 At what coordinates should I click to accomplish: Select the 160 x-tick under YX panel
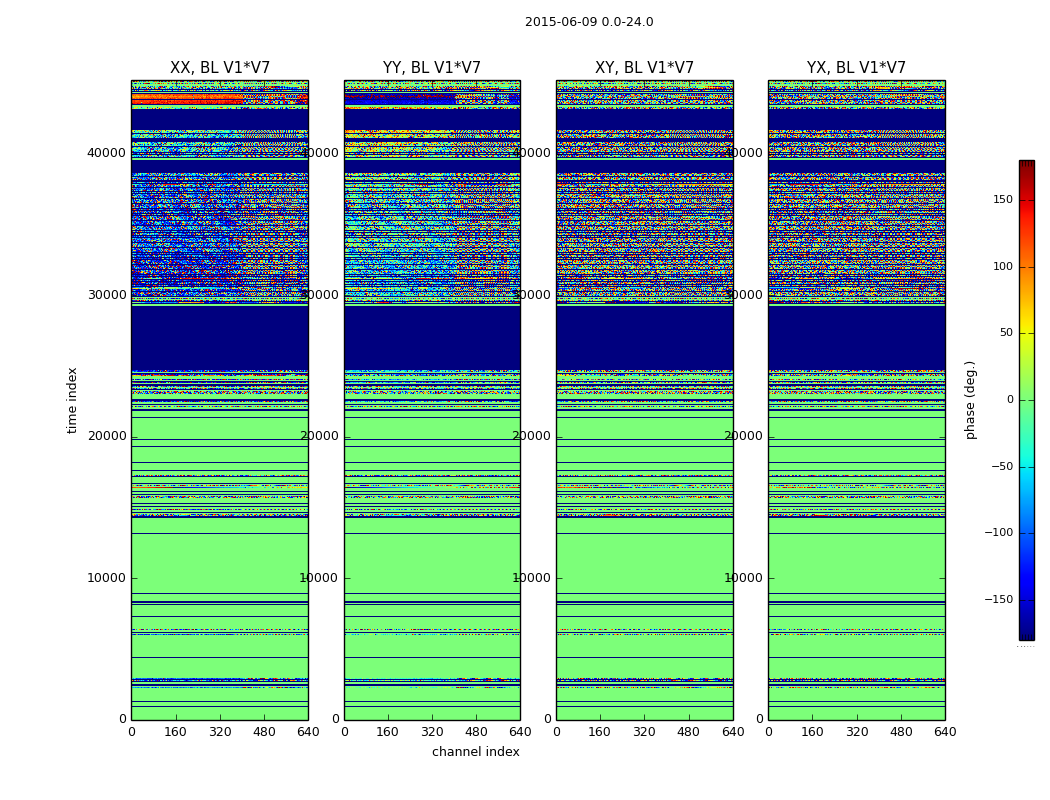812,732
